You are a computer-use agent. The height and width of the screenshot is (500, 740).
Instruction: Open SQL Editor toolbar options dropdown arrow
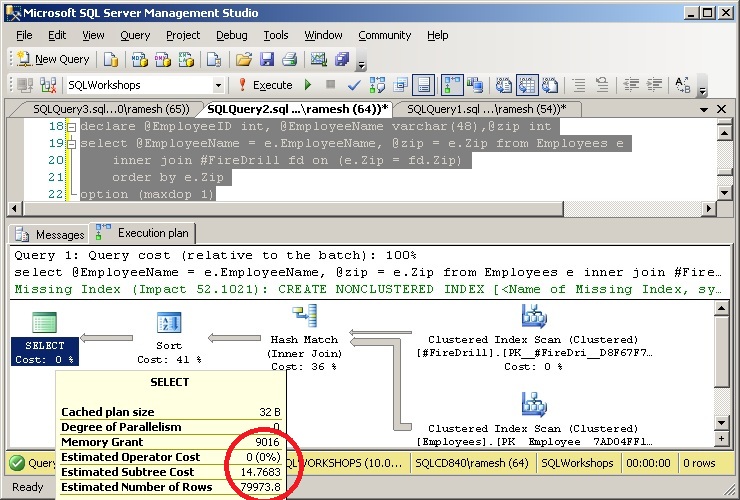pos(702,90)
